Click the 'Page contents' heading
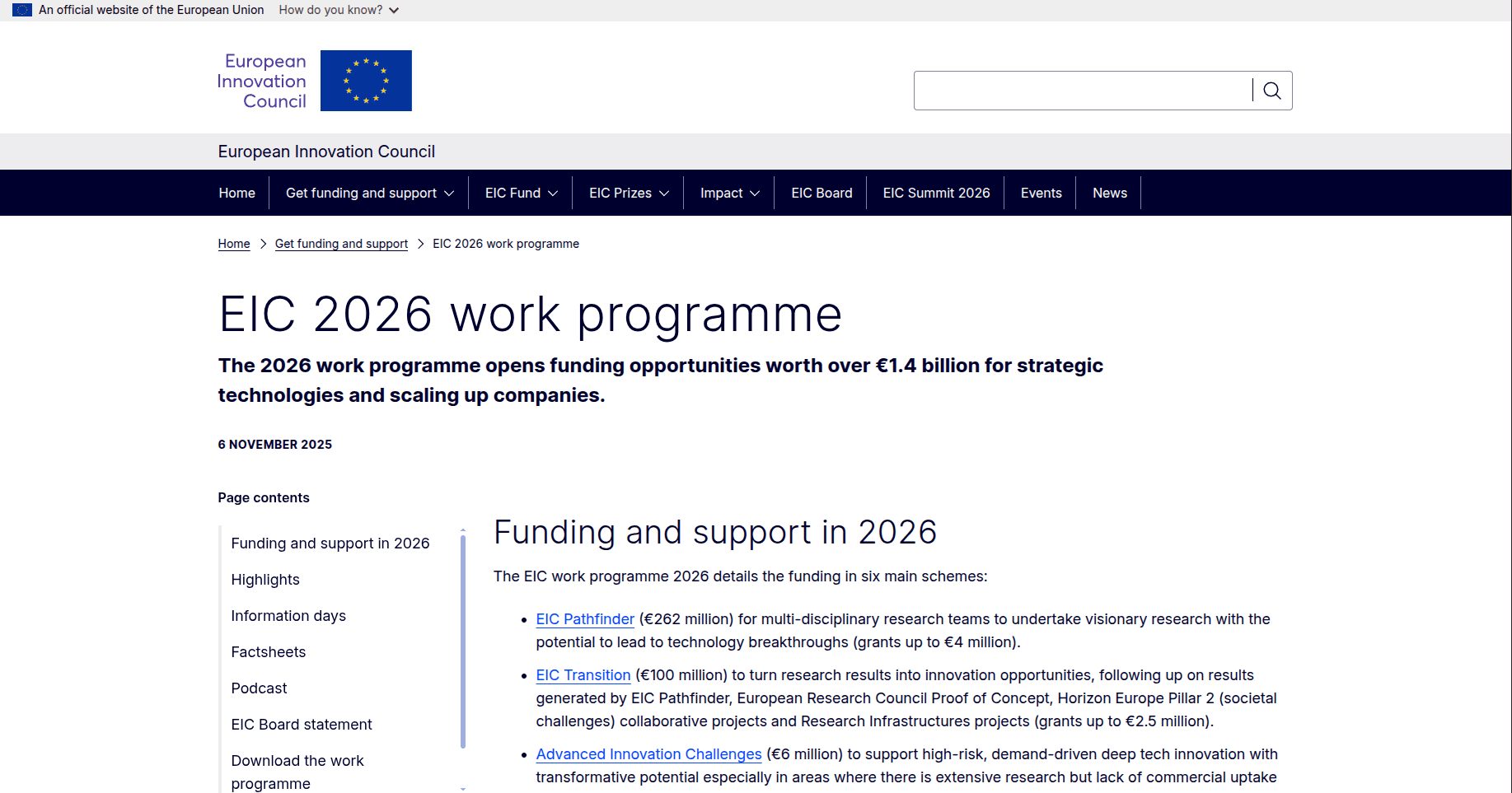The width and height of the screenshot is (1512, 793). (x=264, y=497)
